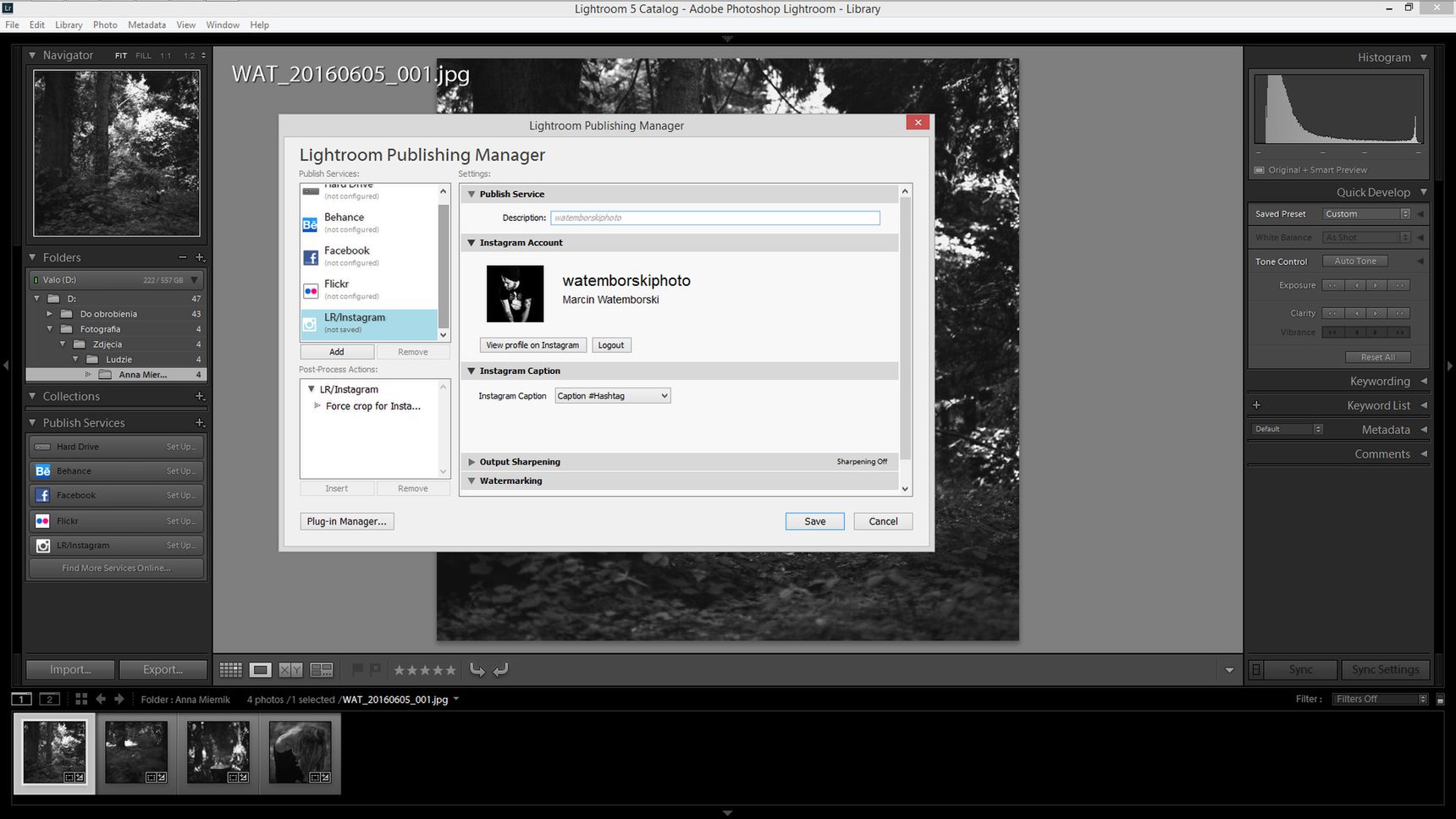Set Navigator zoom to FIT
Screen dimensions: 1456x819
pos(121,56)
